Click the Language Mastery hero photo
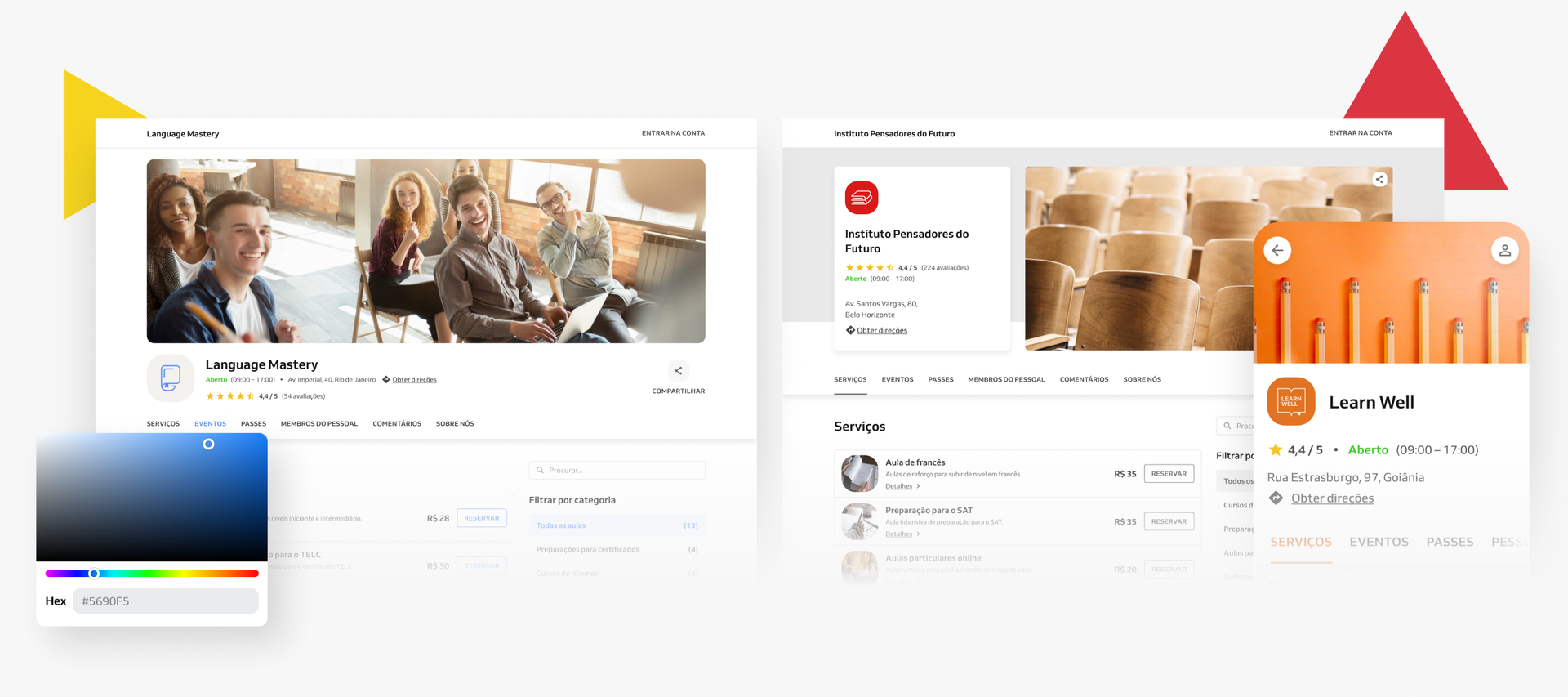 click(426, 252)
